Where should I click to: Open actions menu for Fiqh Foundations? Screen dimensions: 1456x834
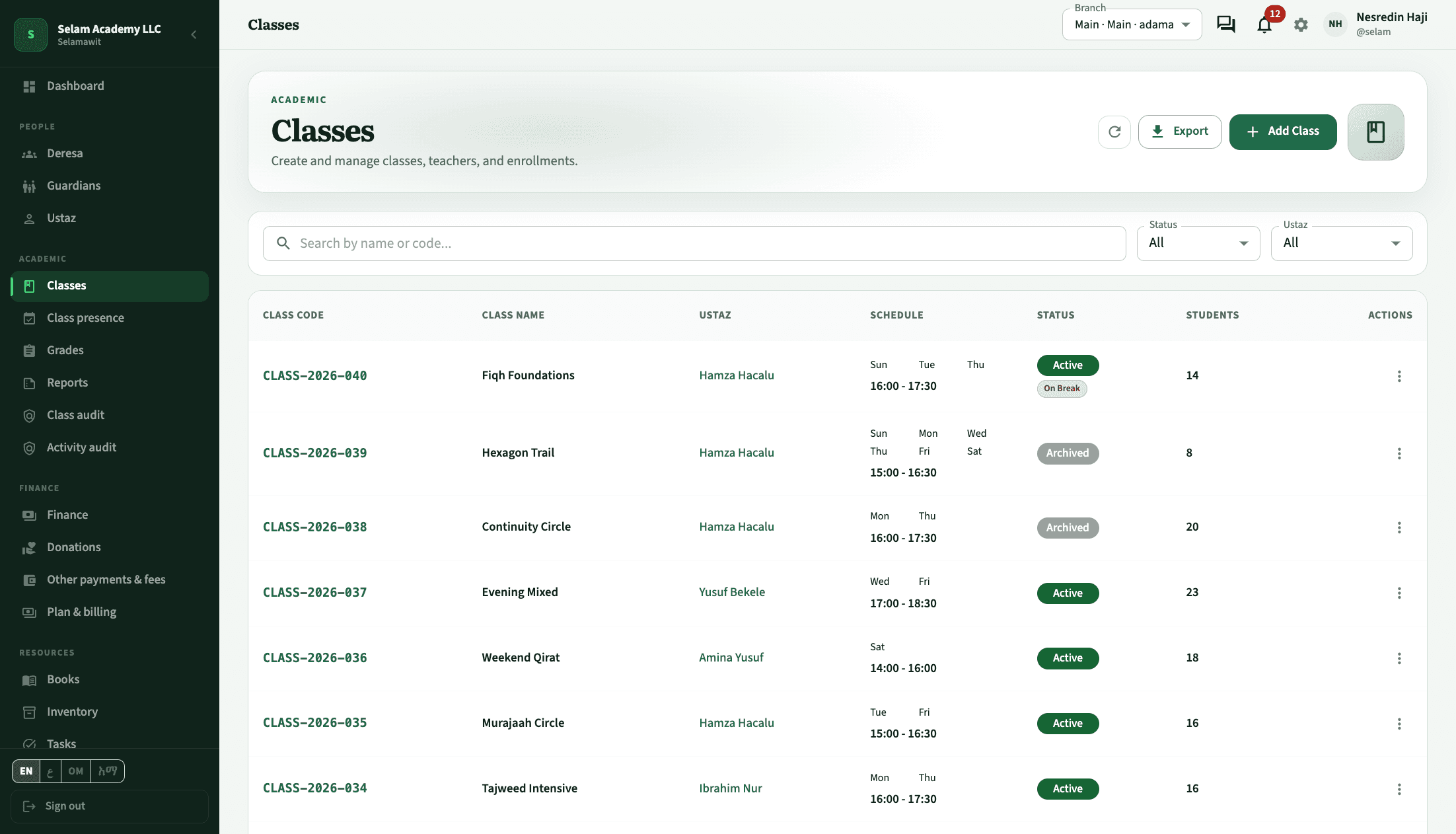(1399, 376)
